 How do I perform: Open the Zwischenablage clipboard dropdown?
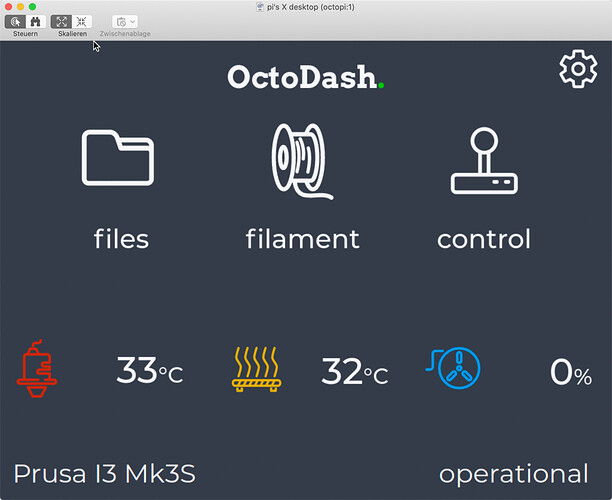(125, 21)
